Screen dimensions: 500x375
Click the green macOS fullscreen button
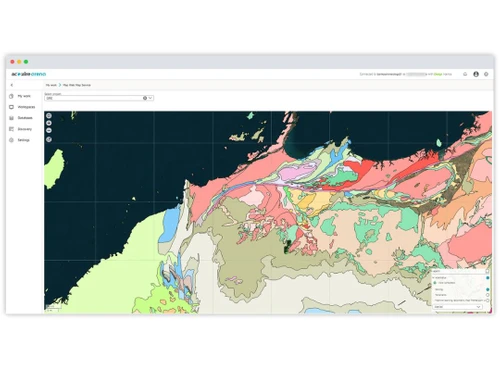[26, 62]
